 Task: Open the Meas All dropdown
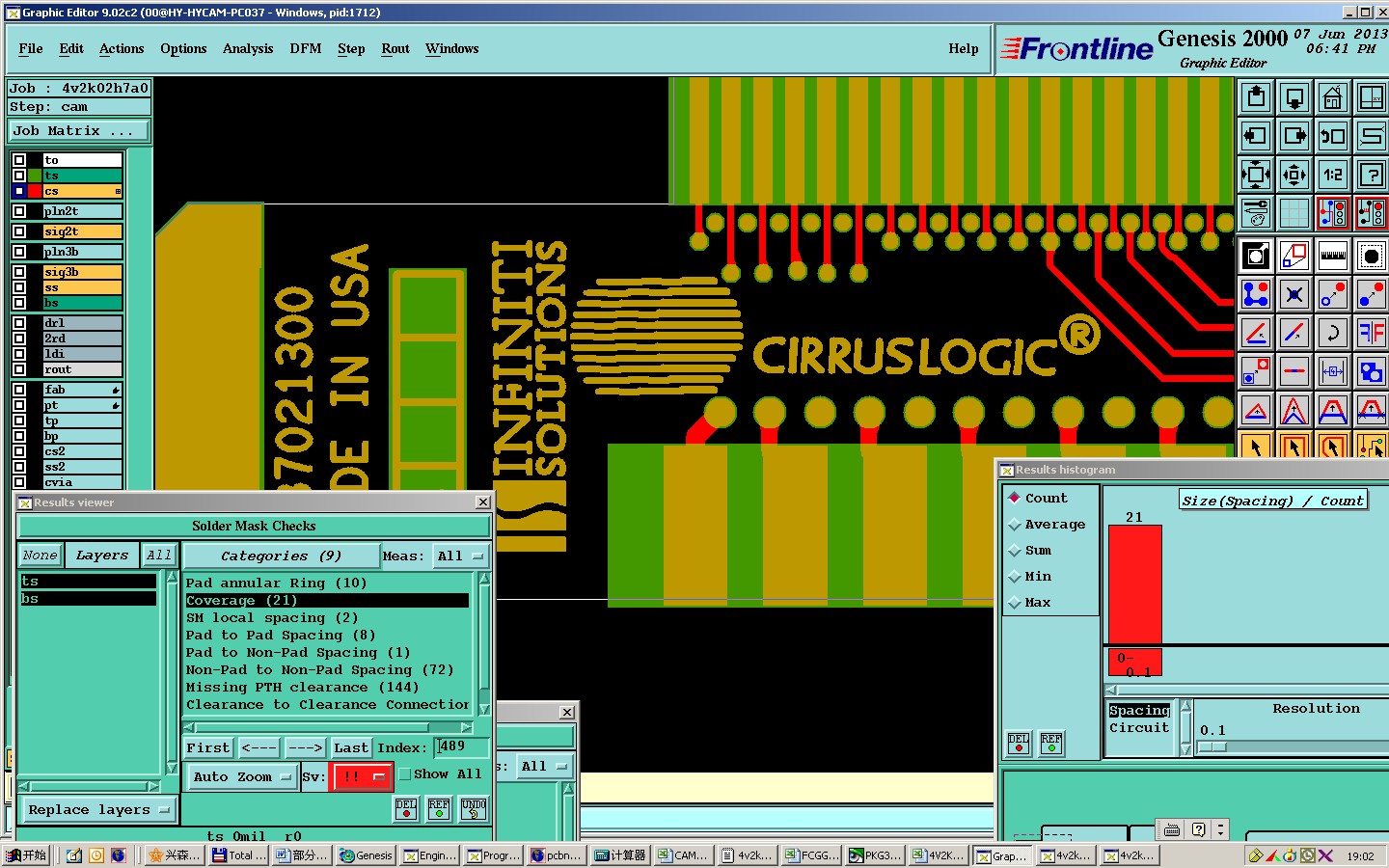pos(461,556)
